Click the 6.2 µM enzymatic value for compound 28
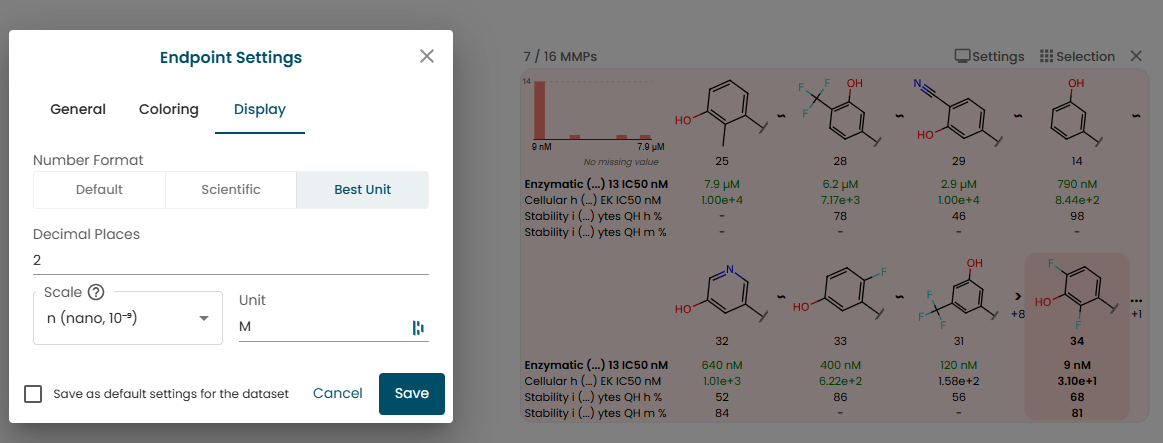This screenshot has width=1163, height=443. pyautogui.click(x=840, y=183)
